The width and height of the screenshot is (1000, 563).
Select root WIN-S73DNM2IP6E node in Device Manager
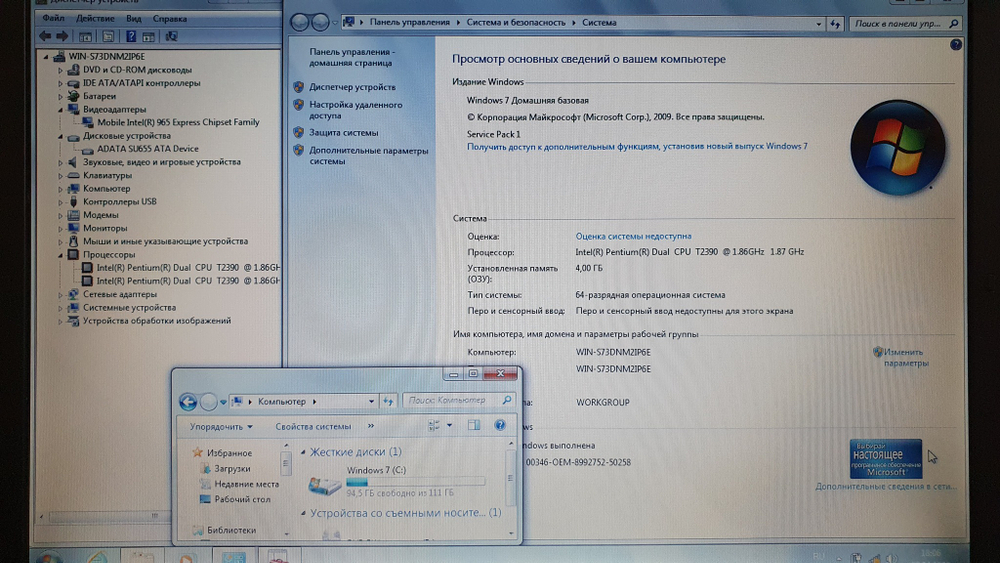(107, 56)
